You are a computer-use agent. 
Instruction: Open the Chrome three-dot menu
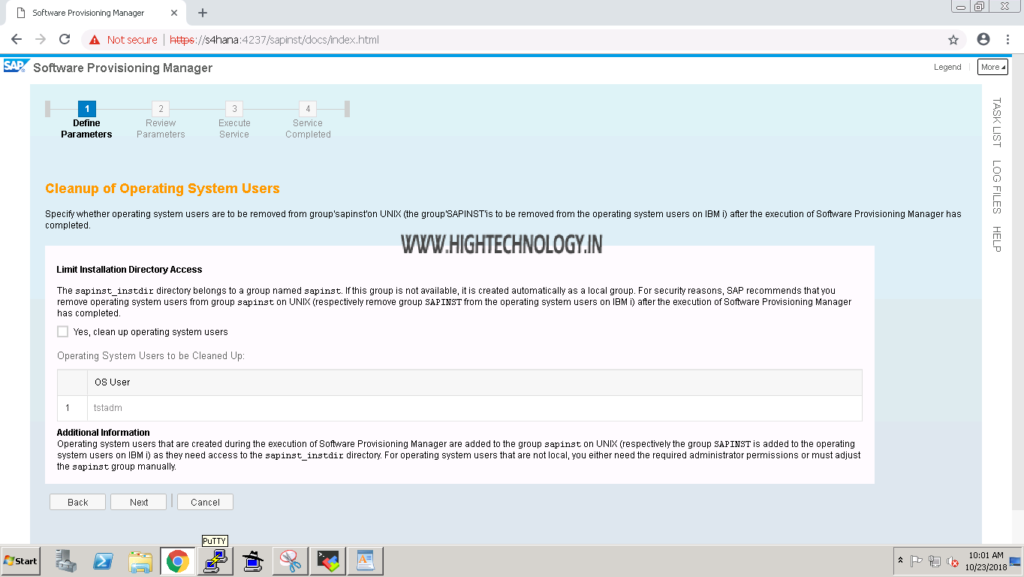[1008, 40]
